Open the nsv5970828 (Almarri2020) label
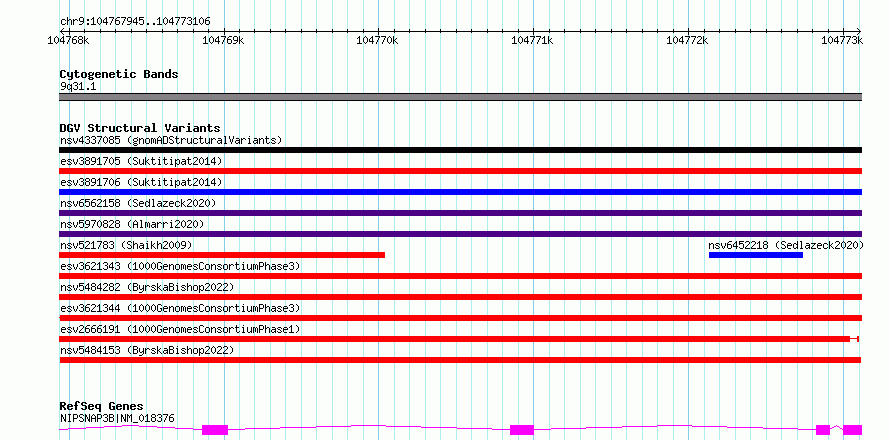 132,224
